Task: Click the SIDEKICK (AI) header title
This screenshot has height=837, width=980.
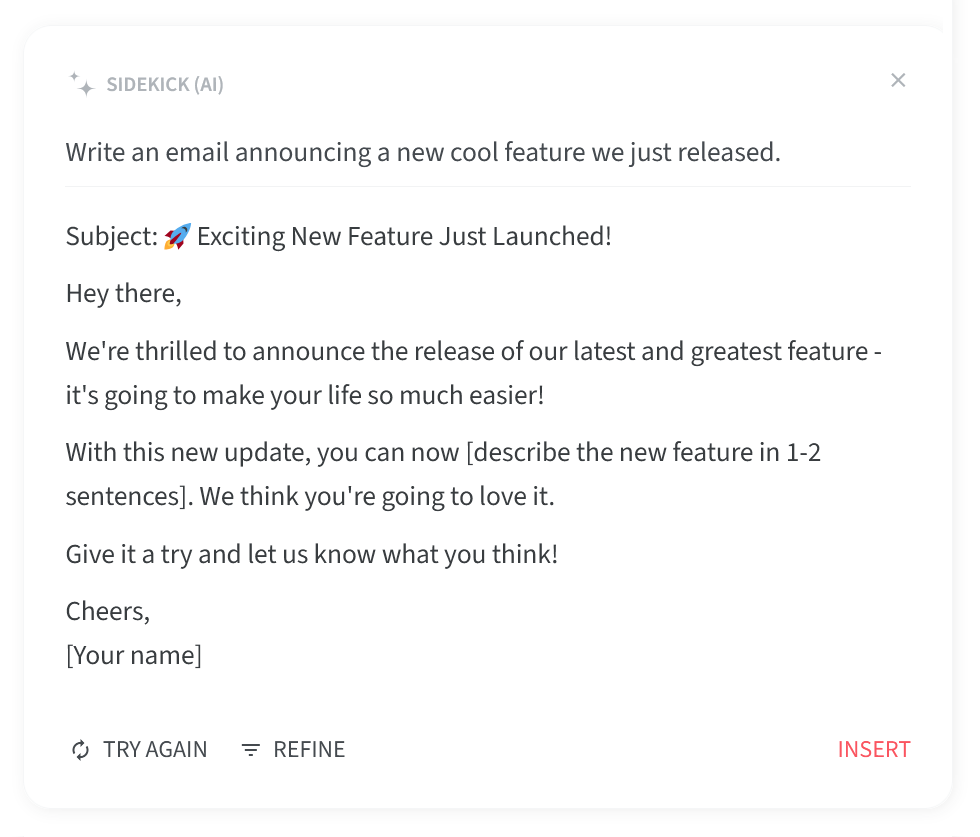Action: click(165, 84)
